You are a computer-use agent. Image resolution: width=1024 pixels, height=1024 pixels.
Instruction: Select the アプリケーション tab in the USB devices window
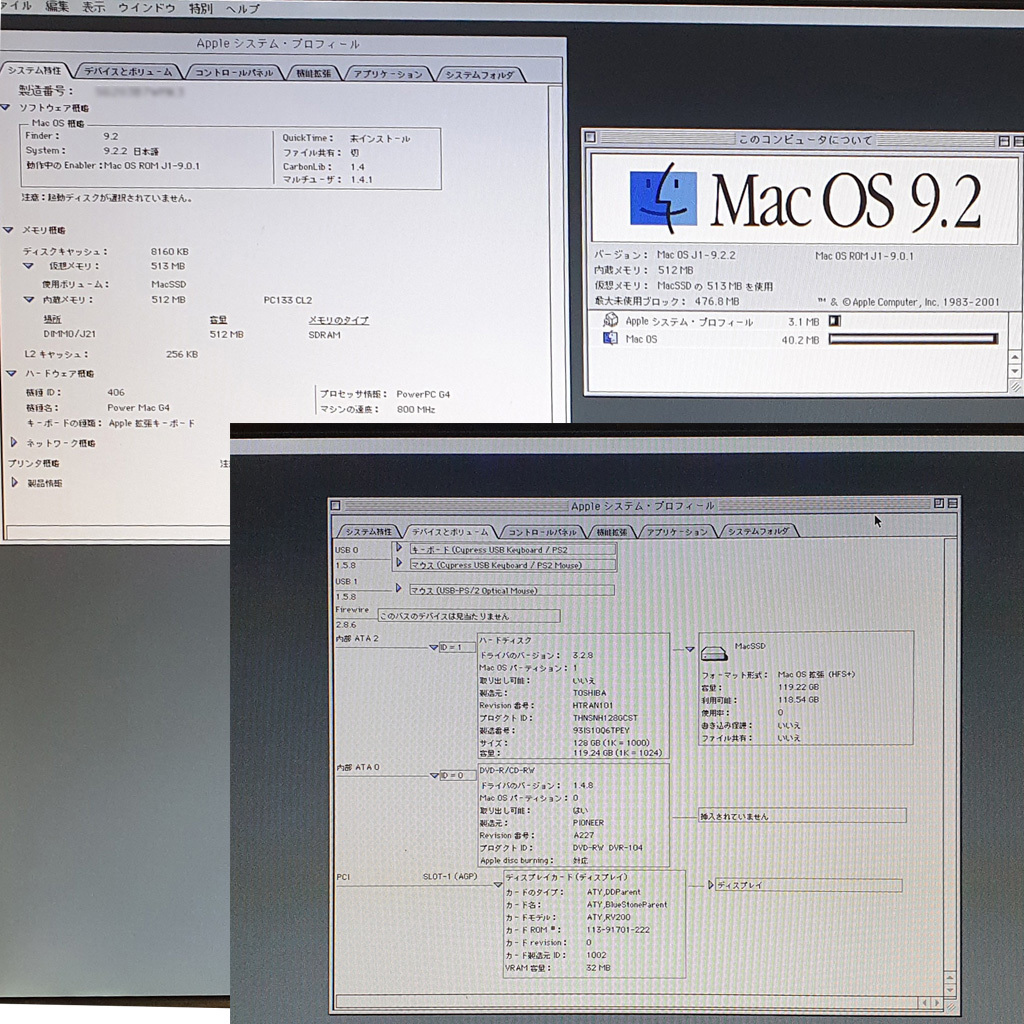pyautogui.click(x=677, y=532)
